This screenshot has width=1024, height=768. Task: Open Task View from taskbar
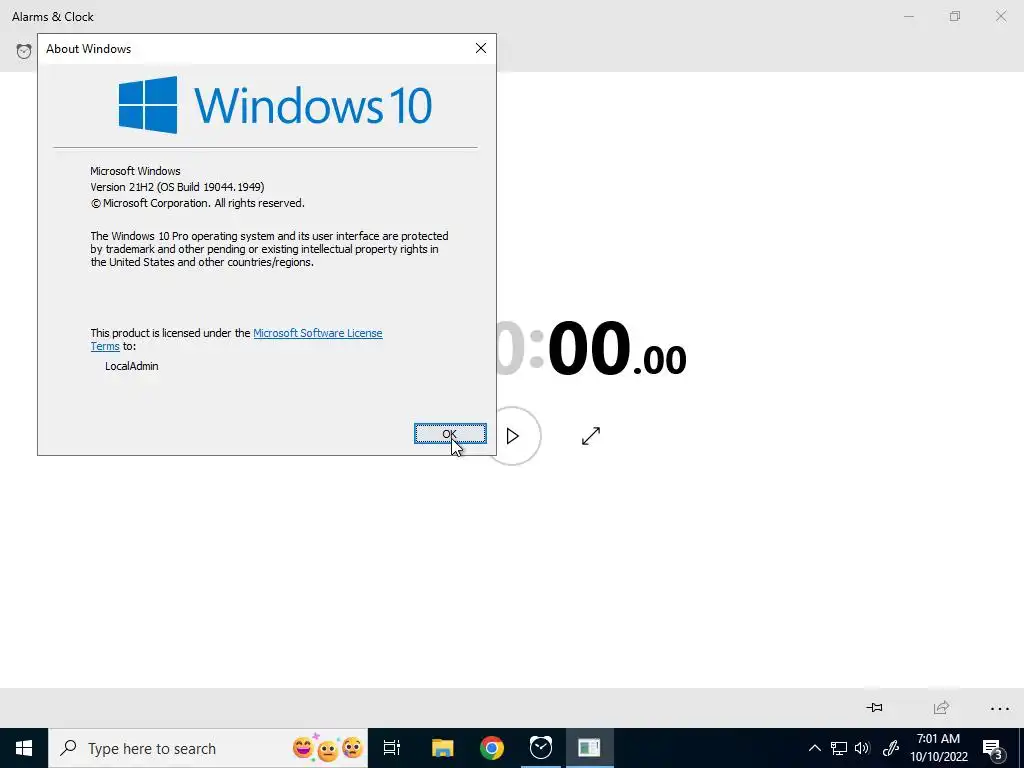pos(392,748)
